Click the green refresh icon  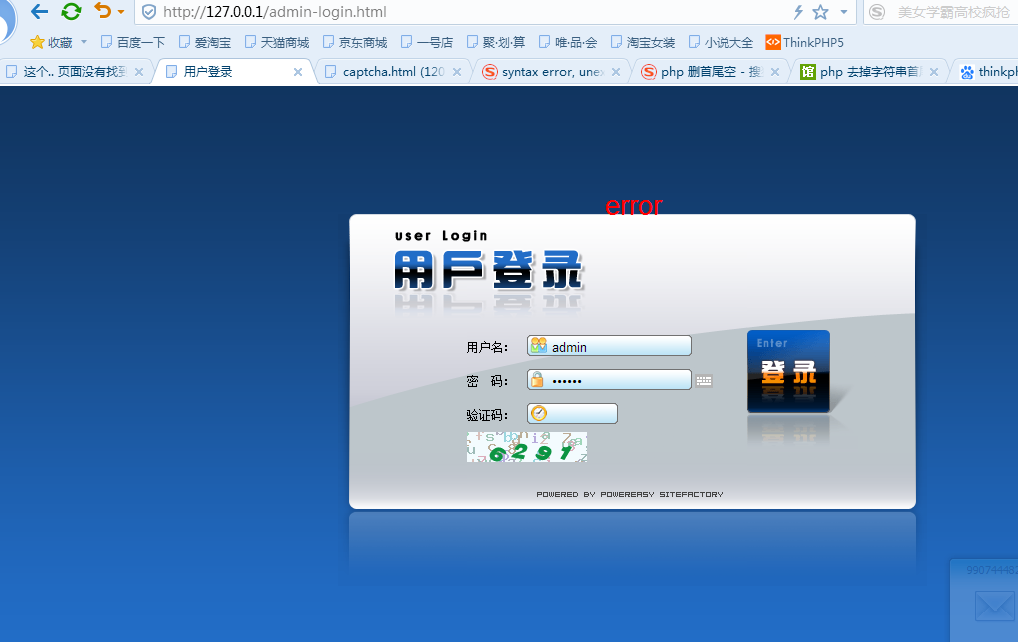coord(71,12)
